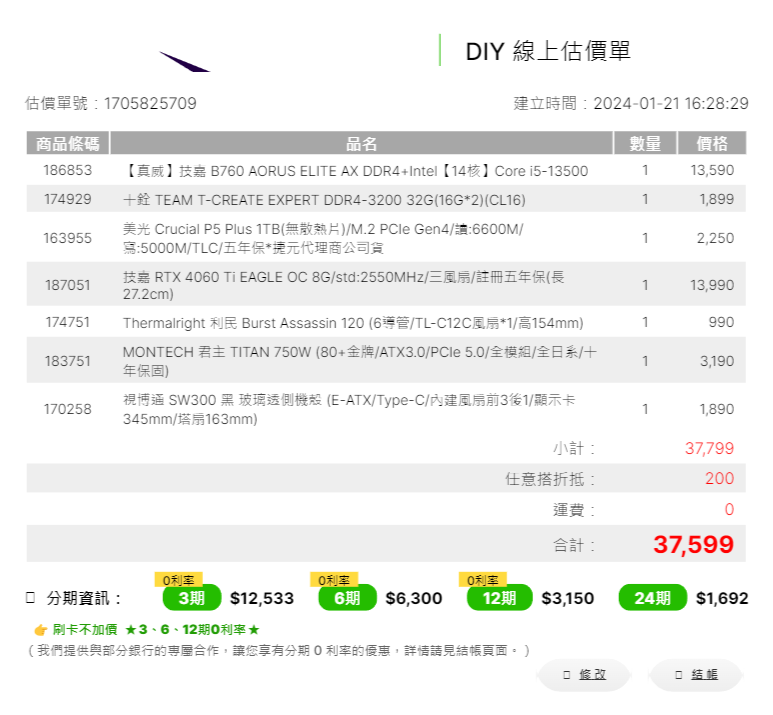Click the 運費 label
Screen dimensions: 773x715
pyautogui.click(x=574, y=509)
